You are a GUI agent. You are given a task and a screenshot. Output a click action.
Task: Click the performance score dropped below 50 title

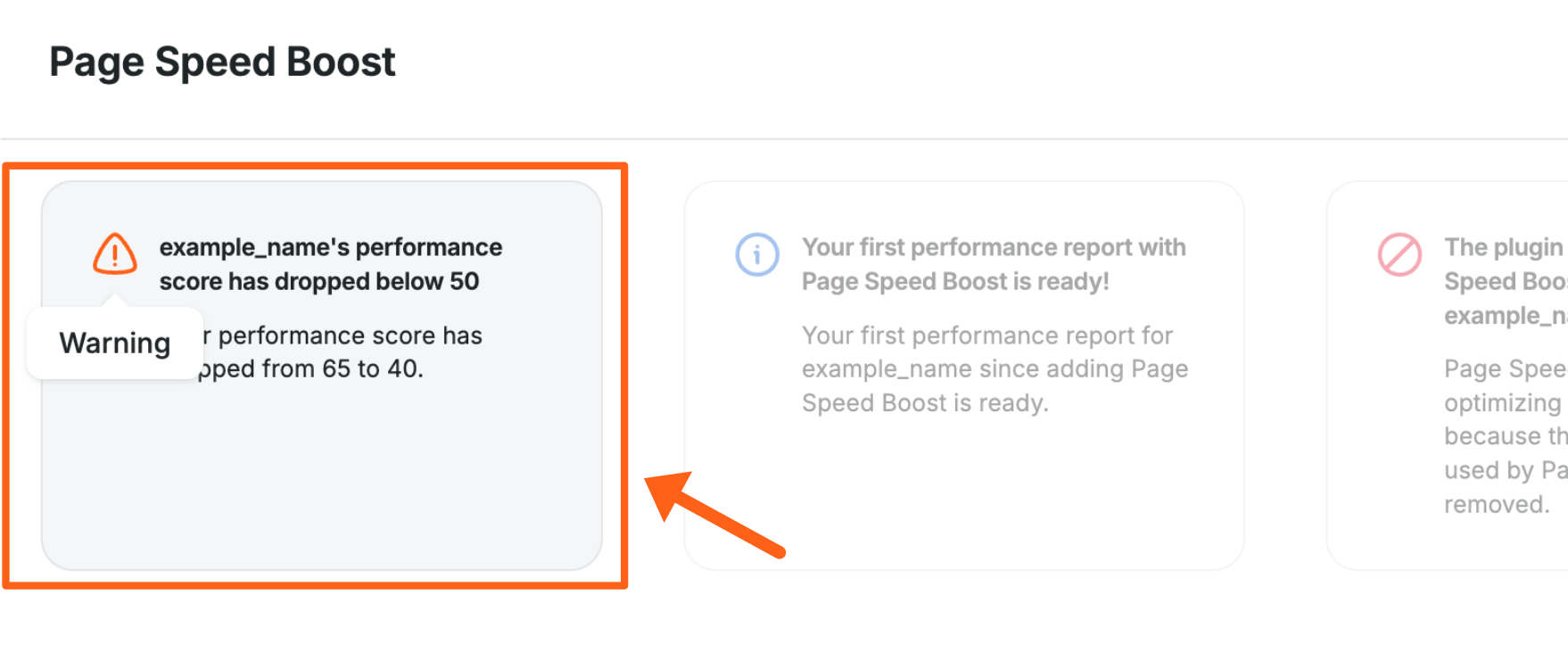coord(330,264)
